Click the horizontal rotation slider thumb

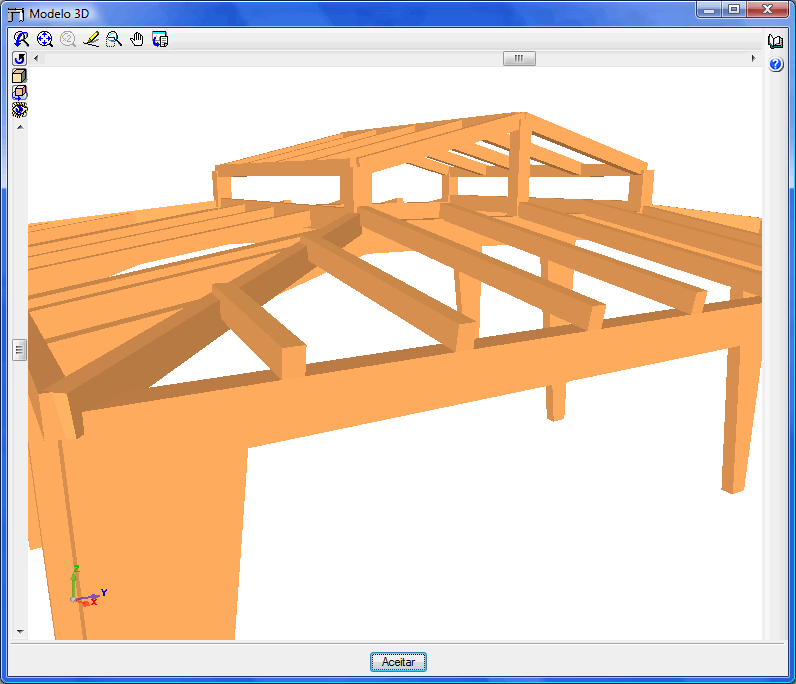tap(519, 58)
